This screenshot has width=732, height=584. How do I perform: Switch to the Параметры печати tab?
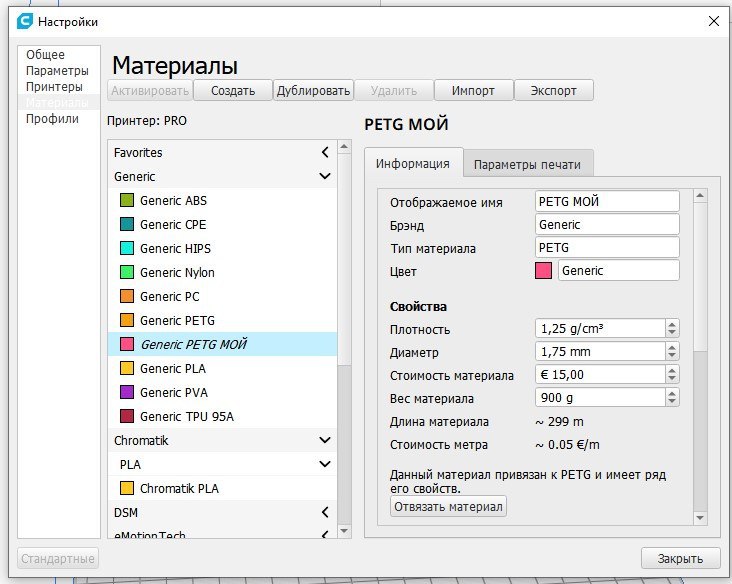528,164
